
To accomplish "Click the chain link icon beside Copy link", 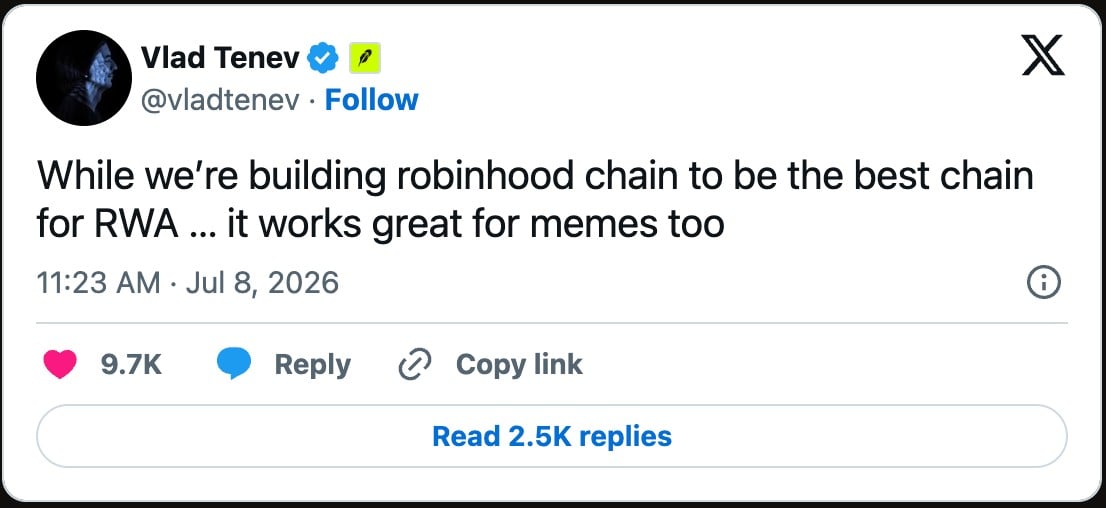I will pos(415,365).
